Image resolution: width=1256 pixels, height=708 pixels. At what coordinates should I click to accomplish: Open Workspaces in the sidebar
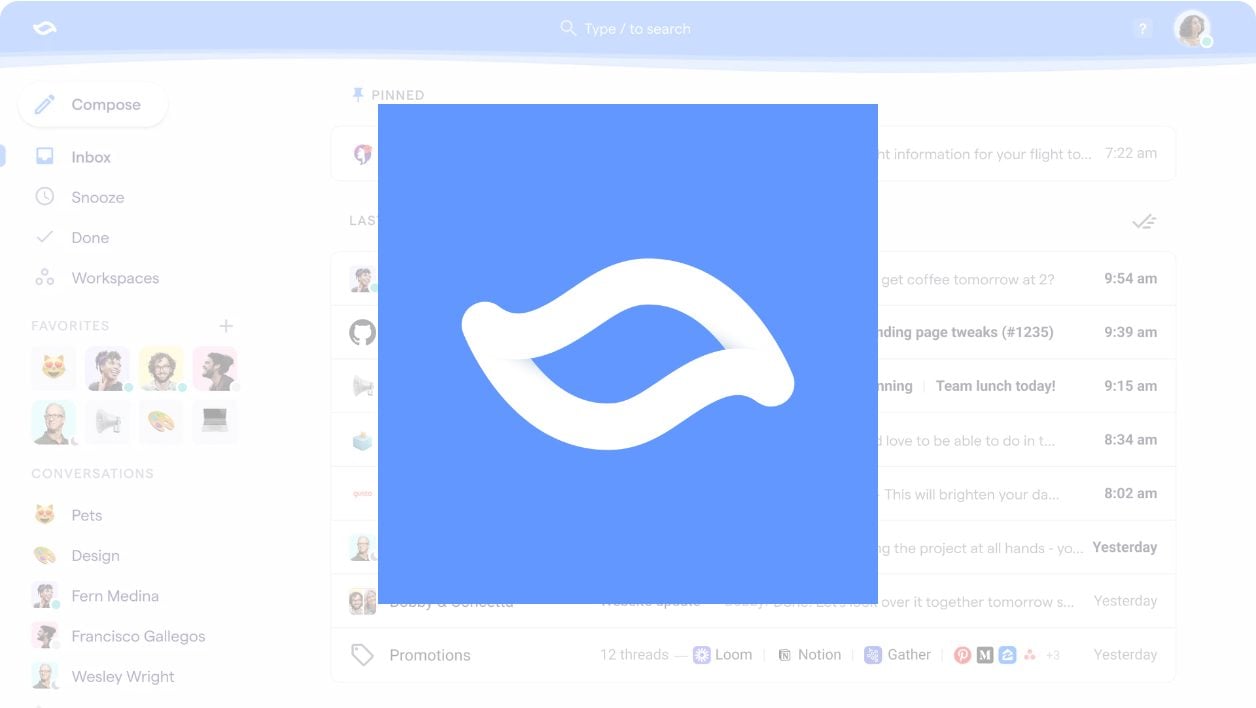[x=97, y=278]
